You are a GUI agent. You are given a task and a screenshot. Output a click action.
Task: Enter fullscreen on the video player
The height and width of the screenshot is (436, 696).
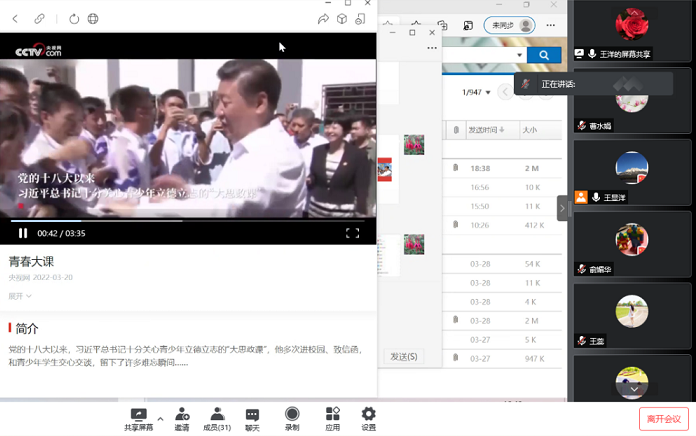[x=352, y=233]
